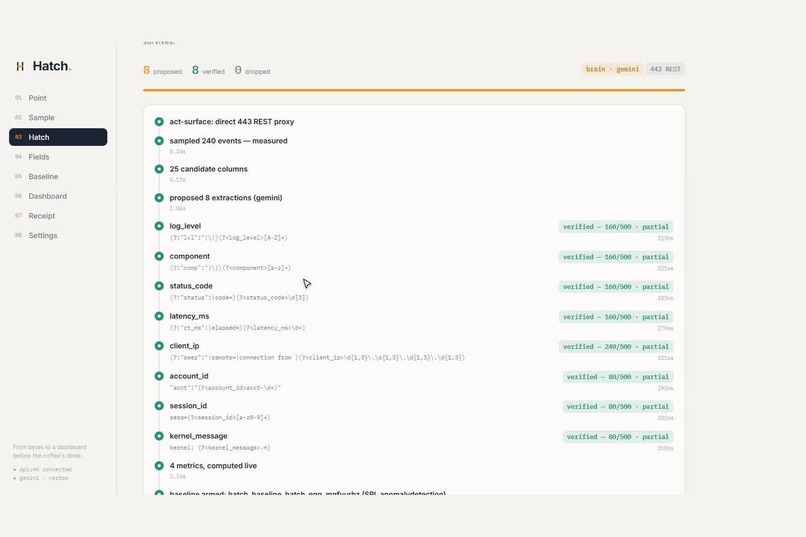Select the 25 candidate columns row

[209, 169]
